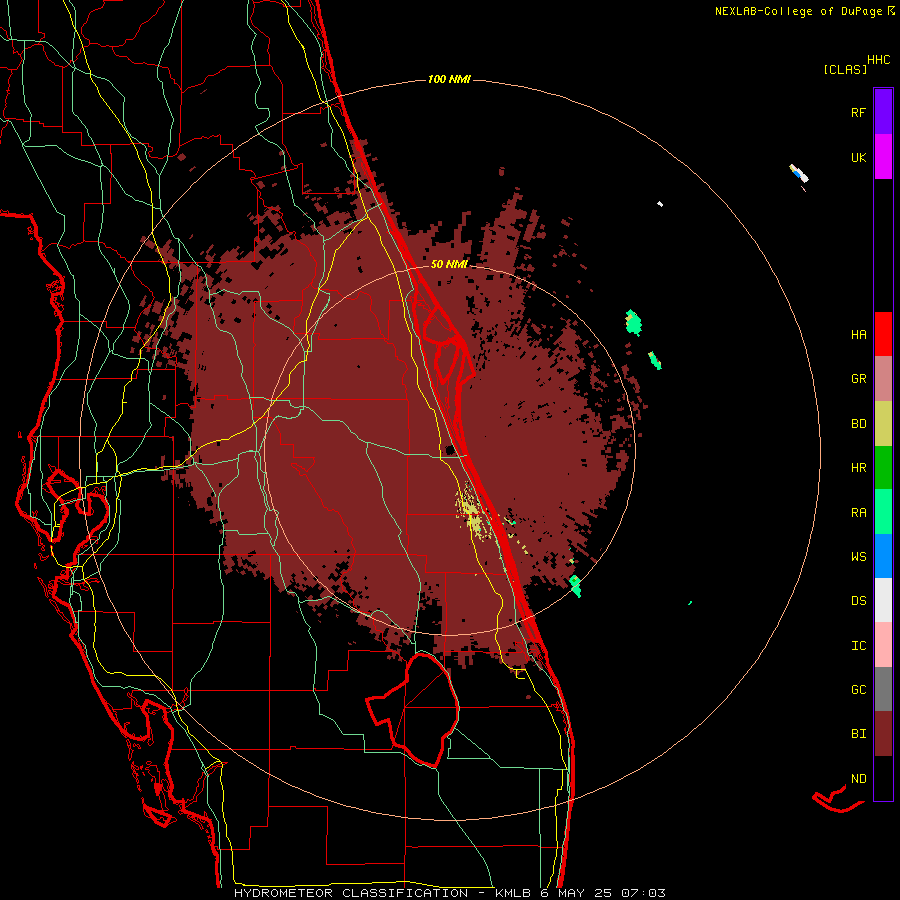The image size is (900, 900).
Task: Click the [CLAS] legend heading
Action: (845, 69)
